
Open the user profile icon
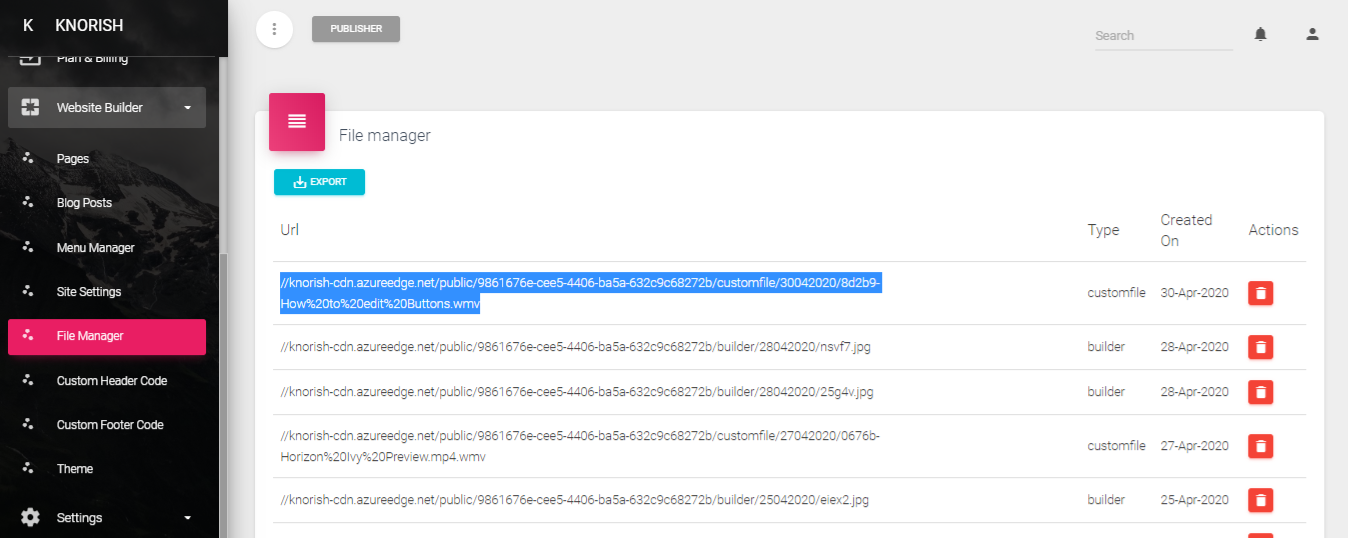[1313, 34]
